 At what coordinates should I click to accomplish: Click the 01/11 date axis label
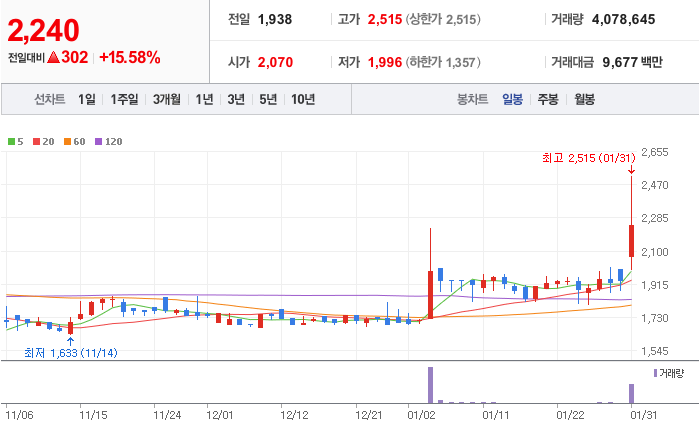(496, 415)
